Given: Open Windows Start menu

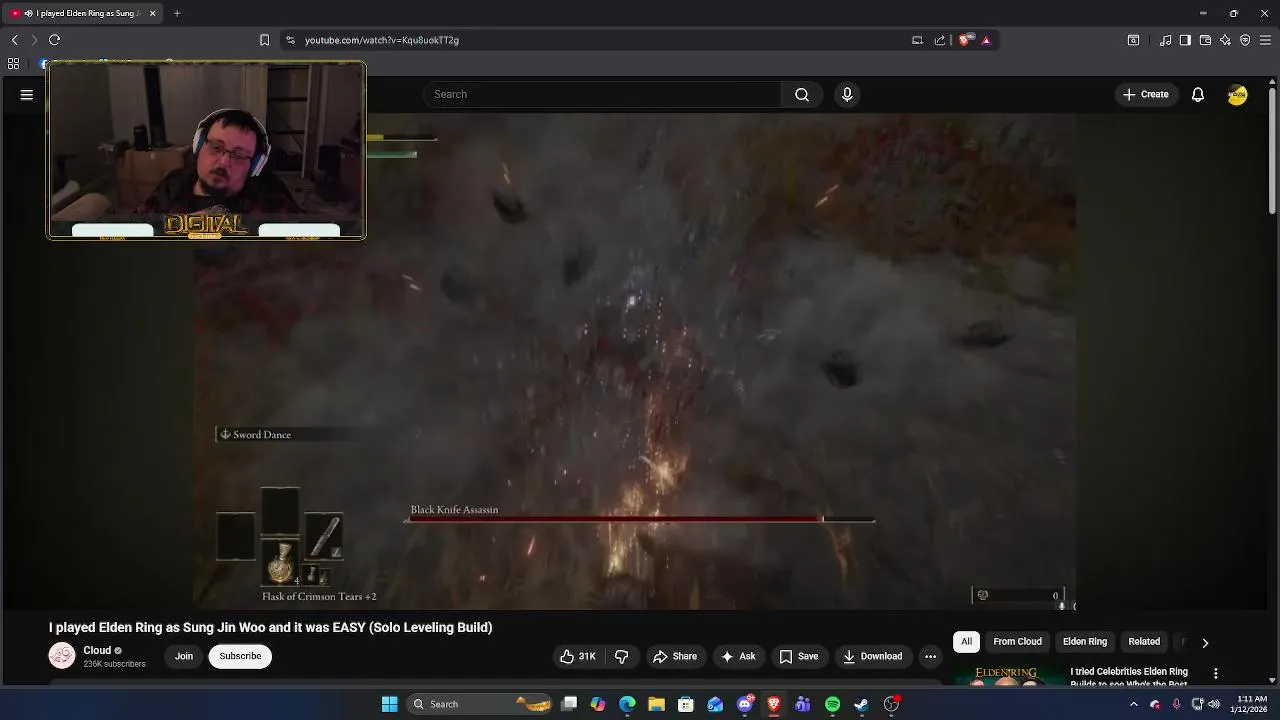Looking at the screenshot, I should tap(390, 704).
